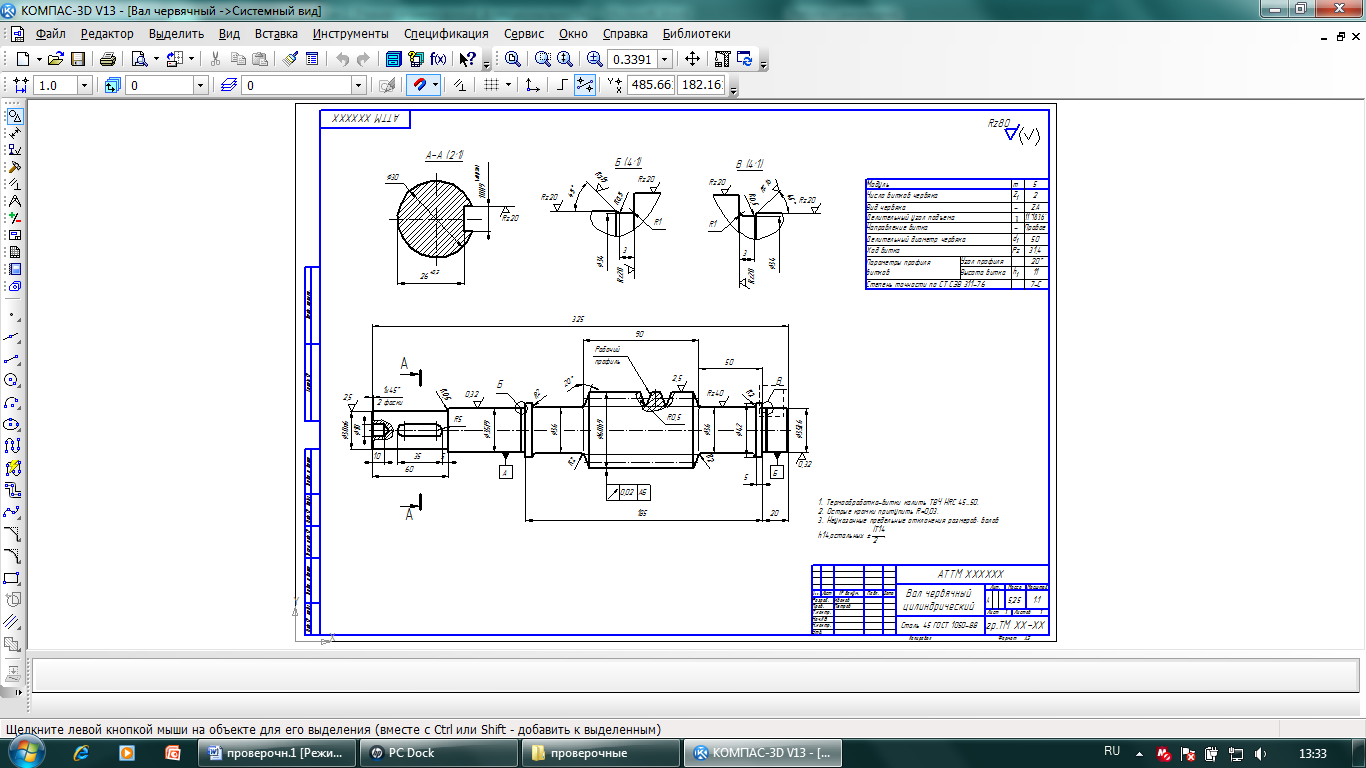Open the Спецификация menu
Image resolution: width=1366 pixels, height=768 pixels.
[447, 34]
